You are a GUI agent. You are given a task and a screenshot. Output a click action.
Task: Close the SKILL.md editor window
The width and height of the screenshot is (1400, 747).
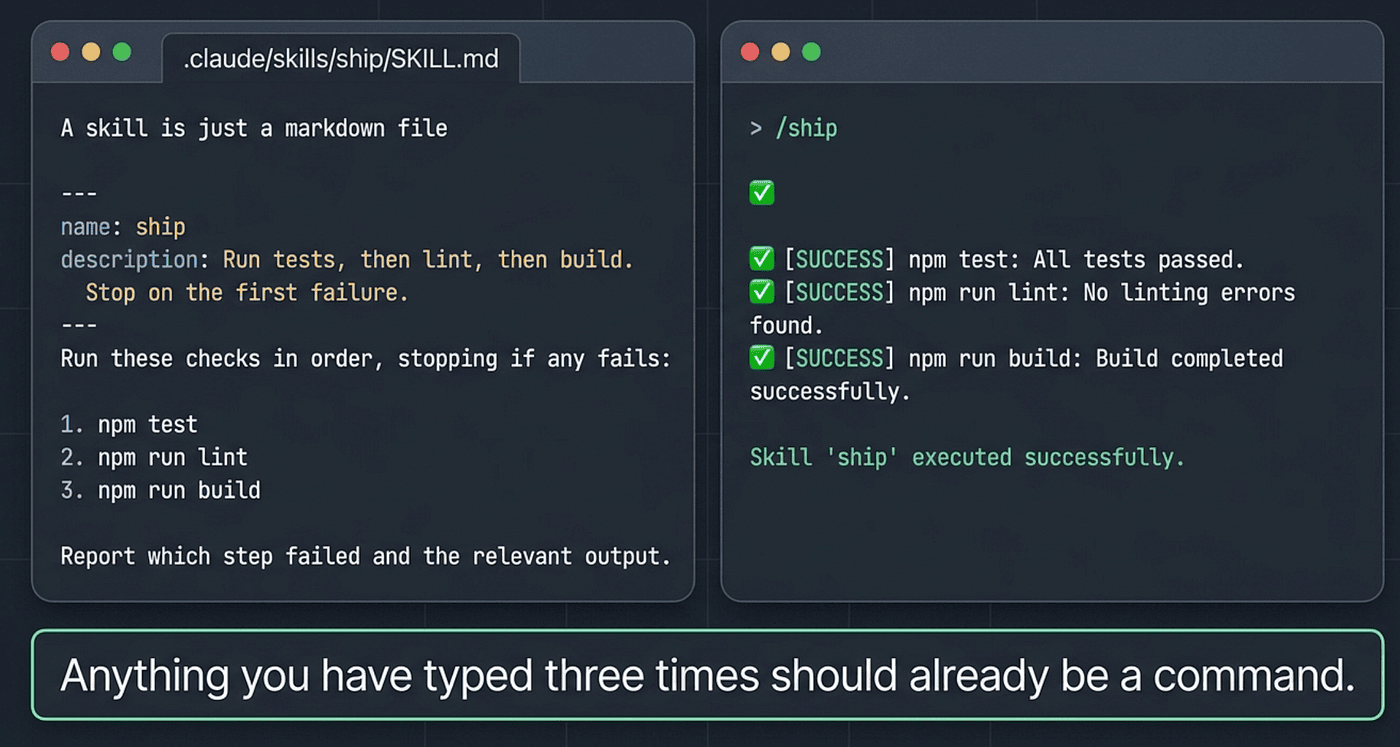coord(60,52)
